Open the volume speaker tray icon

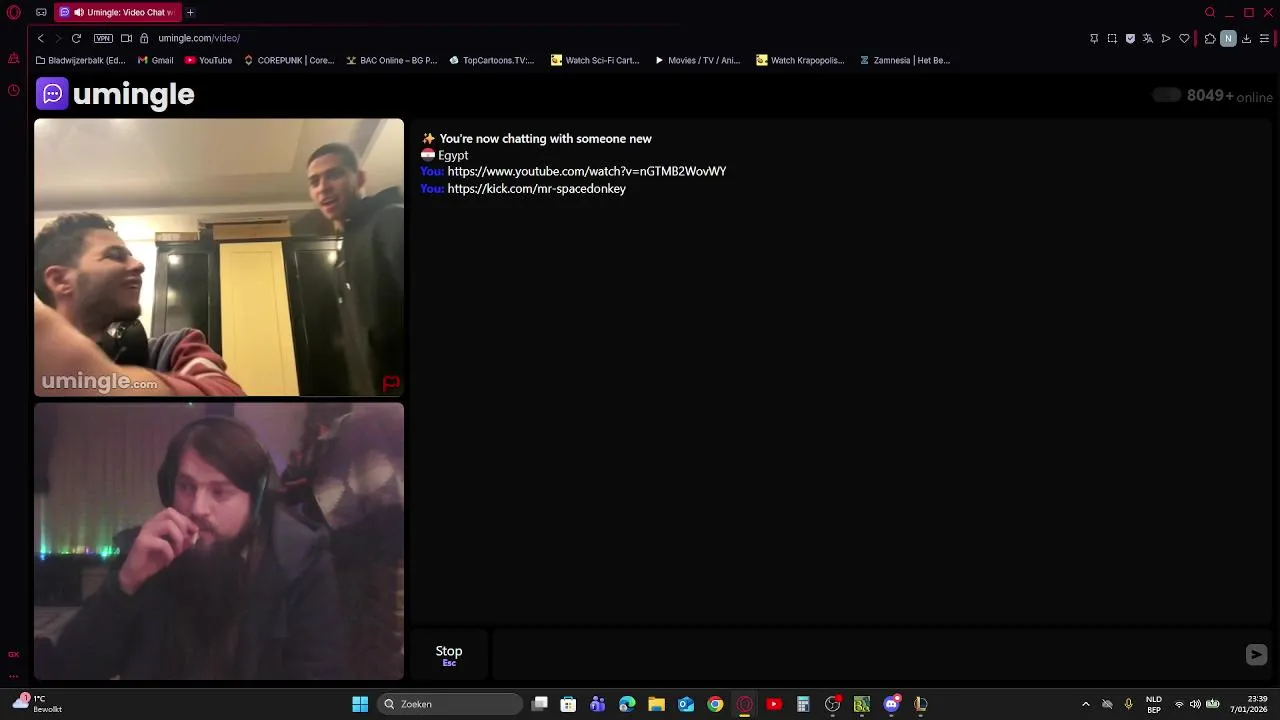(1195, 704)
